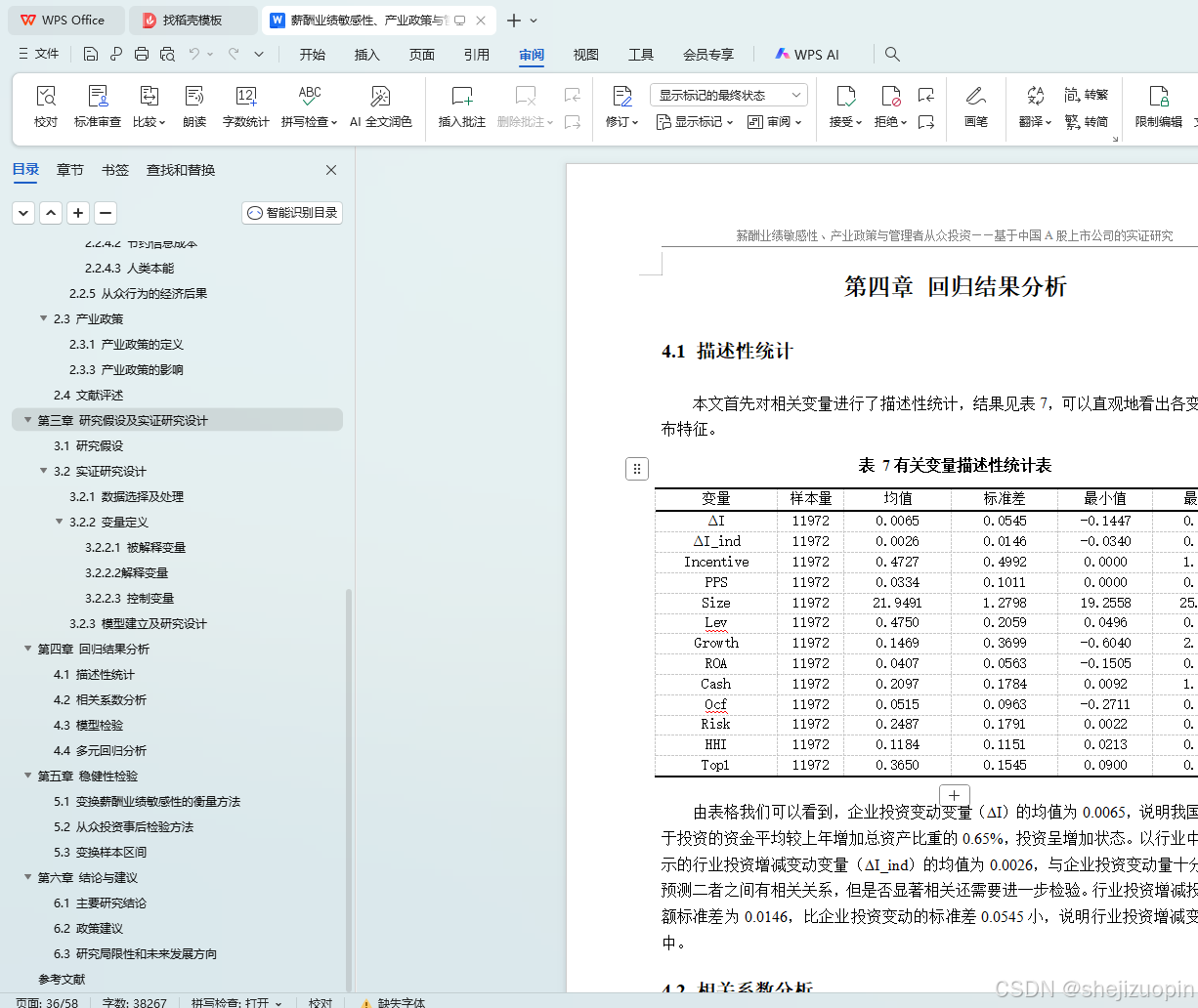Click the 智能识别目录 button

click(x=292, y=212)
